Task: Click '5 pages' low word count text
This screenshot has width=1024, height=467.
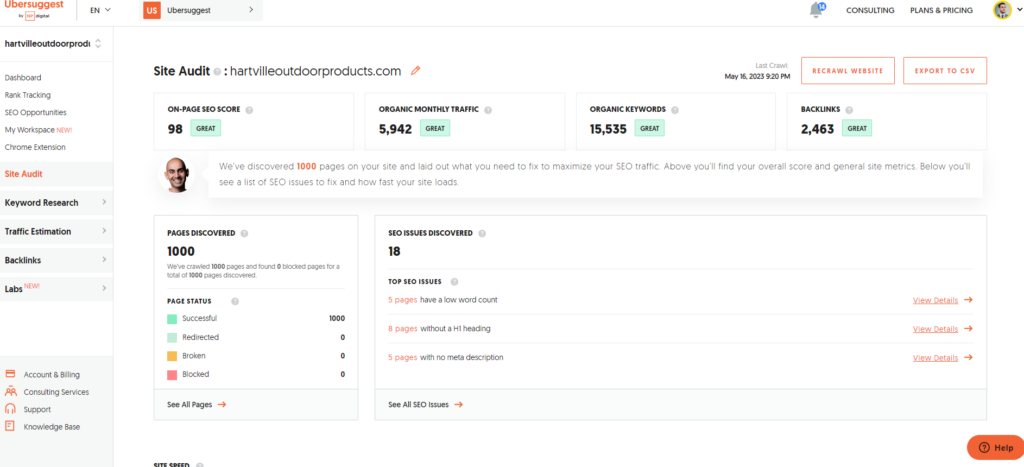Action: (402, 300)
